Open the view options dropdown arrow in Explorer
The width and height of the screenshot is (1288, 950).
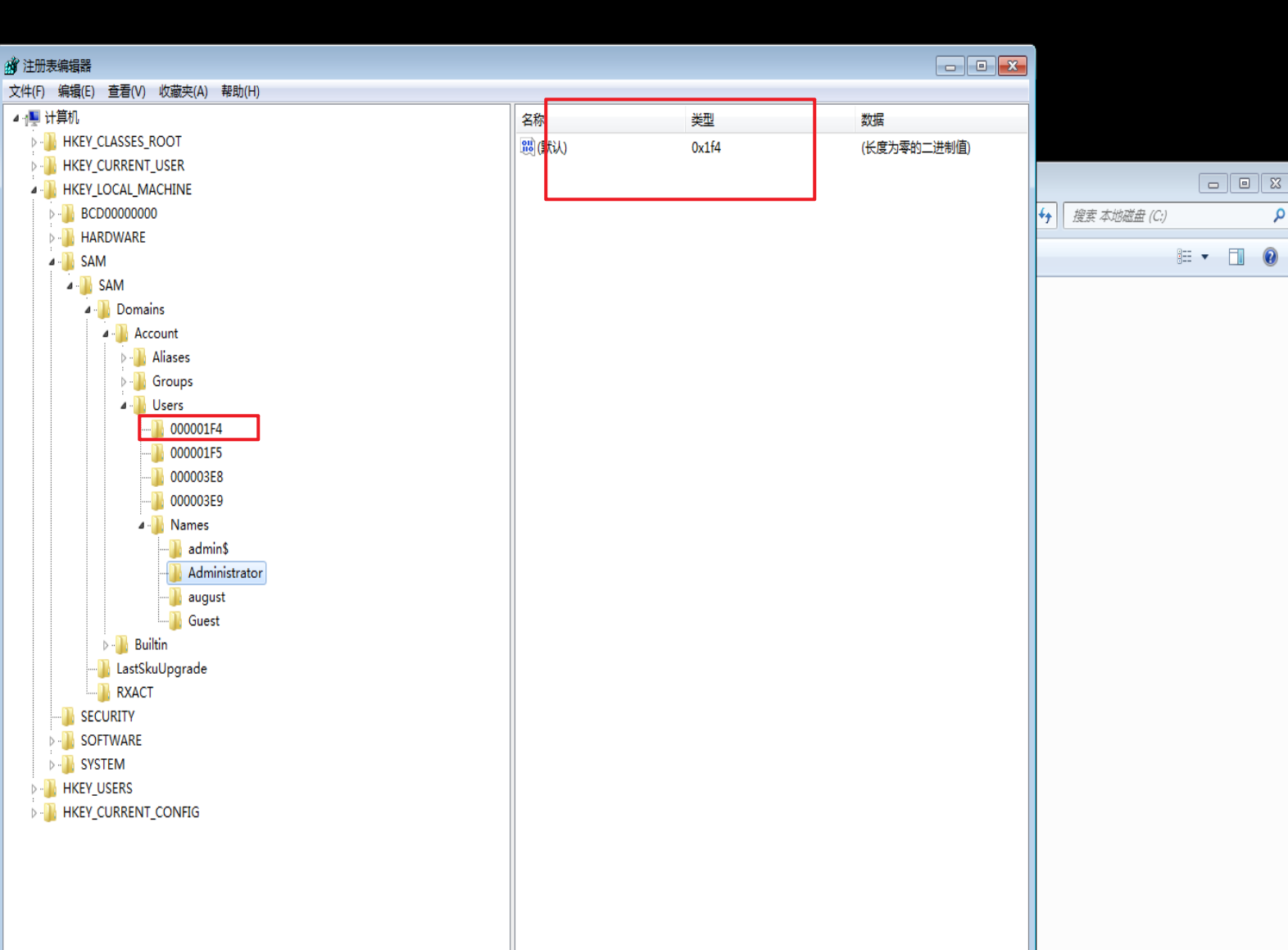pyautogui.click(x=1205, y=257)
